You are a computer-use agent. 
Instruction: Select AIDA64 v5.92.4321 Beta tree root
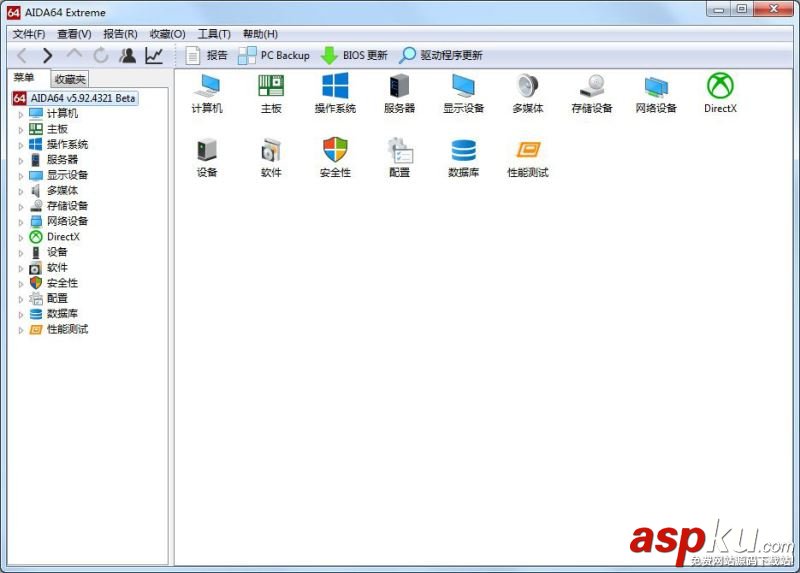point(75,98)
